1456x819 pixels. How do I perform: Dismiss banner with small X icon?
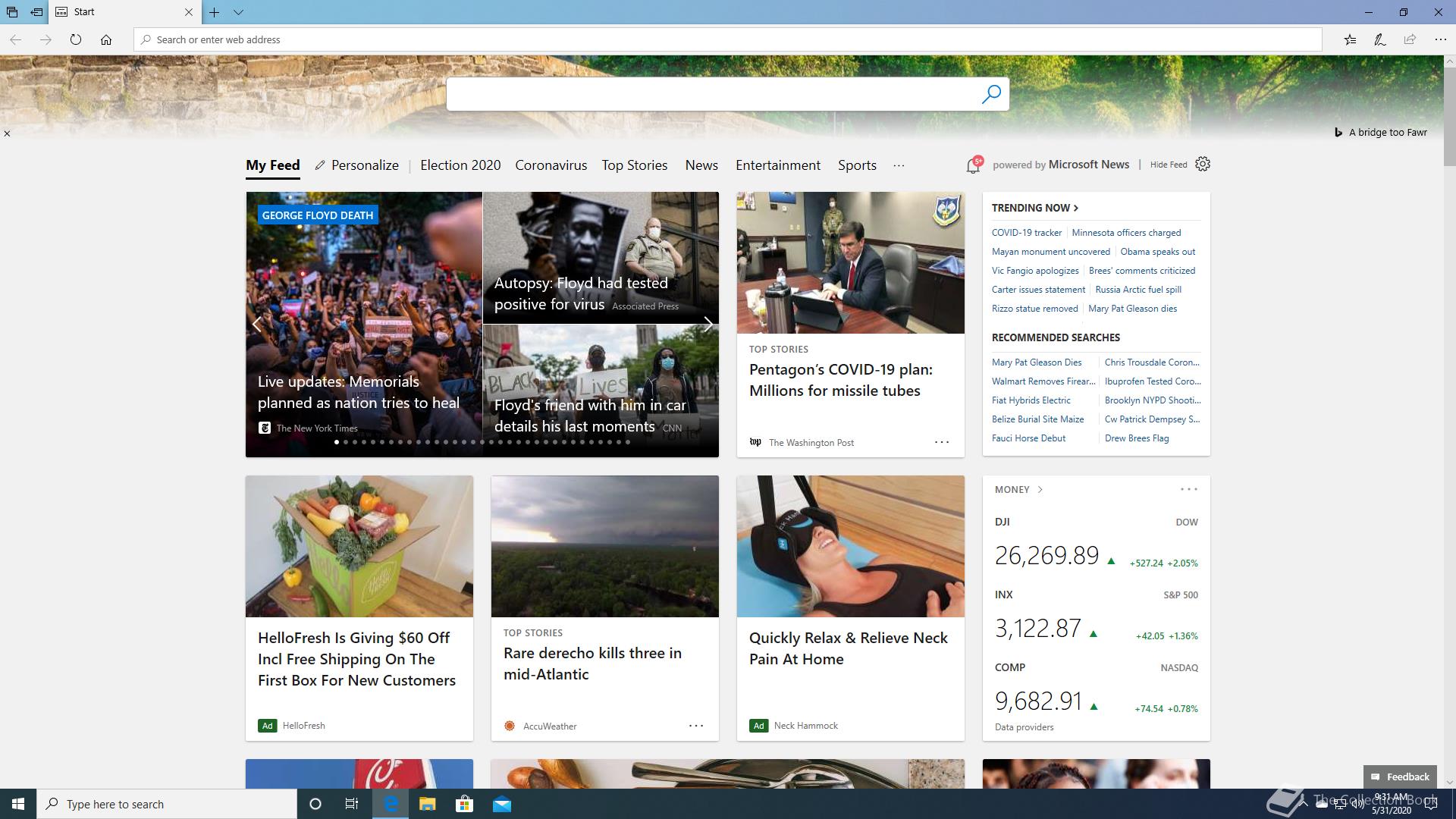7,133
